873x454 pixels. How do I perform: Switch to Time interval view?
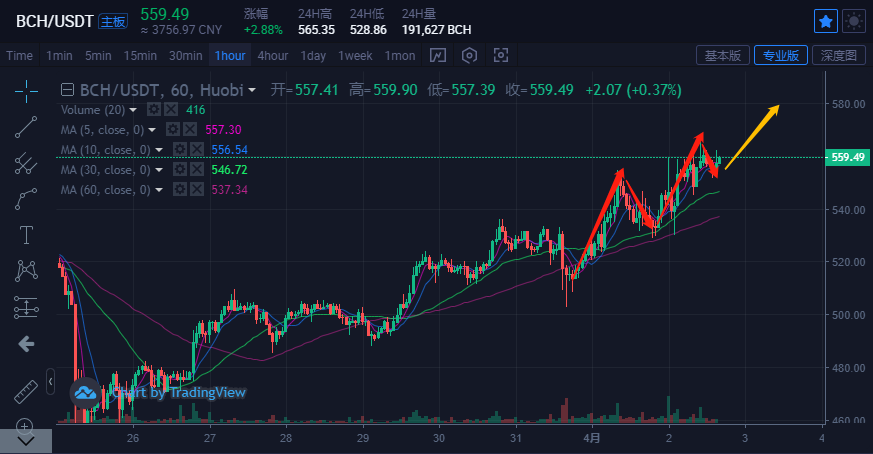click(x=19, y=56)
